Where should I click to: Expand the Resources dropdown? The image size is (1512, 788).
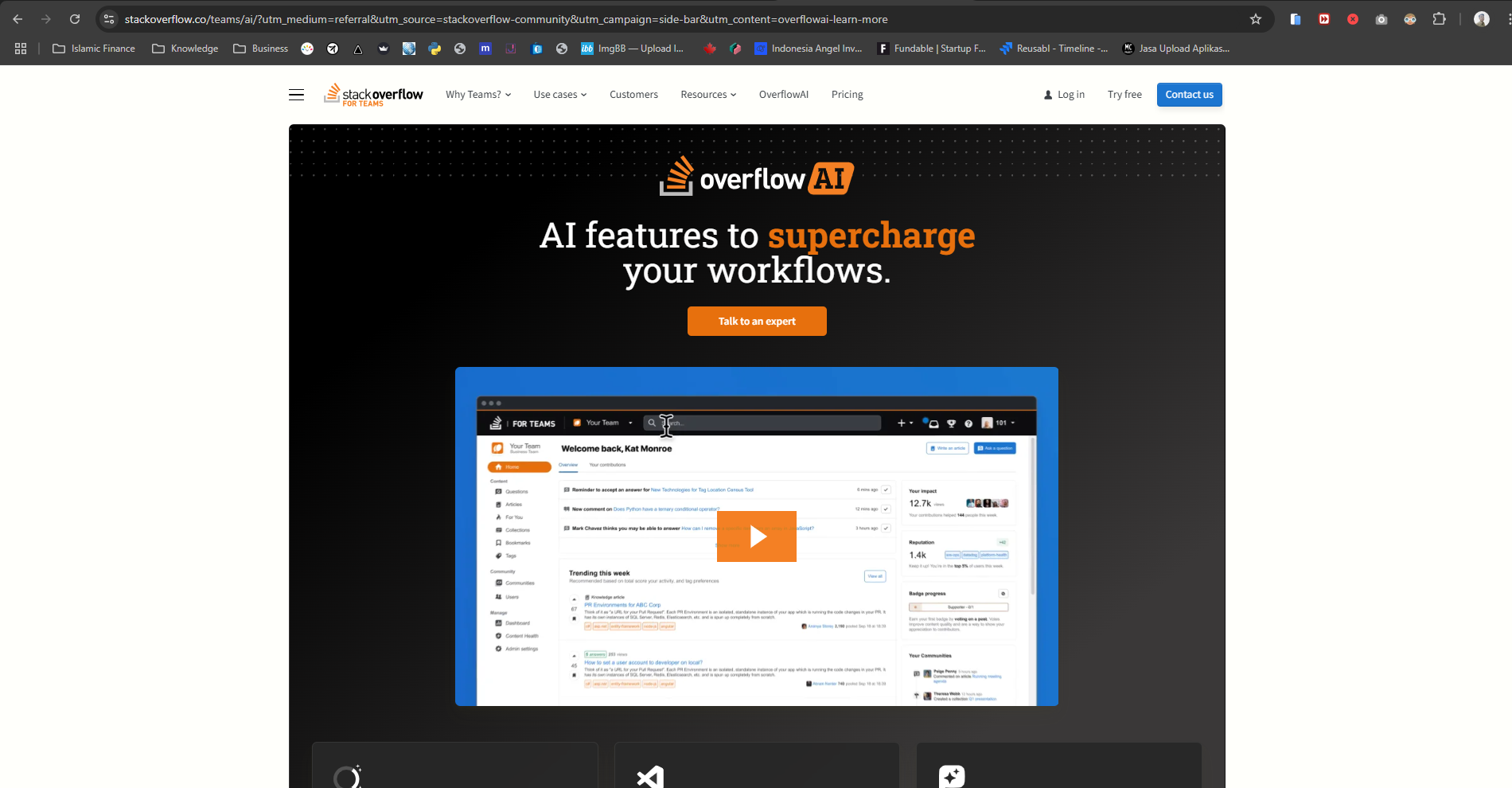point(708,95)
